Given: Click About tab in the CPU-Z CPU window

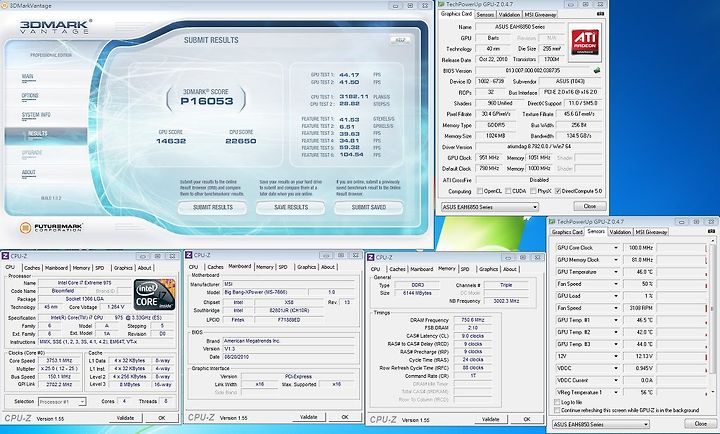Looking at the screenshot, I should click(x=144, y=268).
